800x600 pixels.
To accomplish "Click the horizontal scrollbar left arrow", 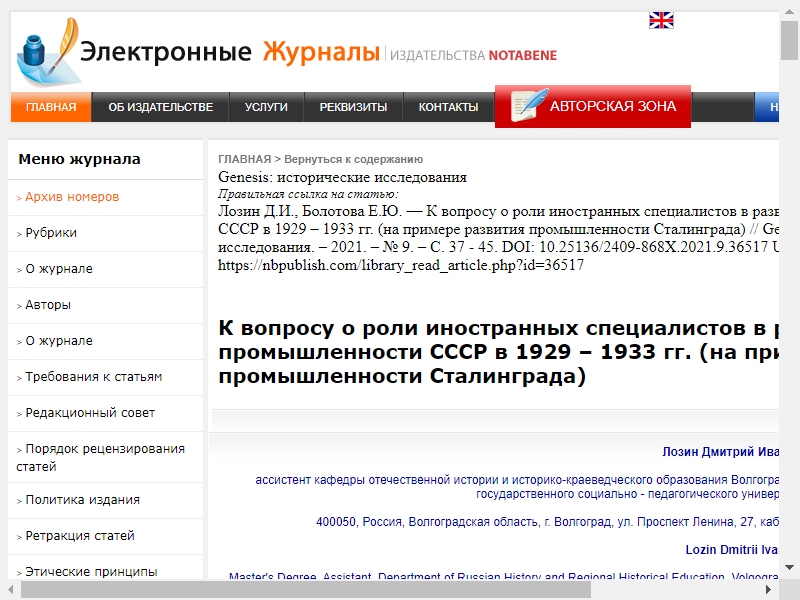I will pyautogui.click(x=10, y=590).
